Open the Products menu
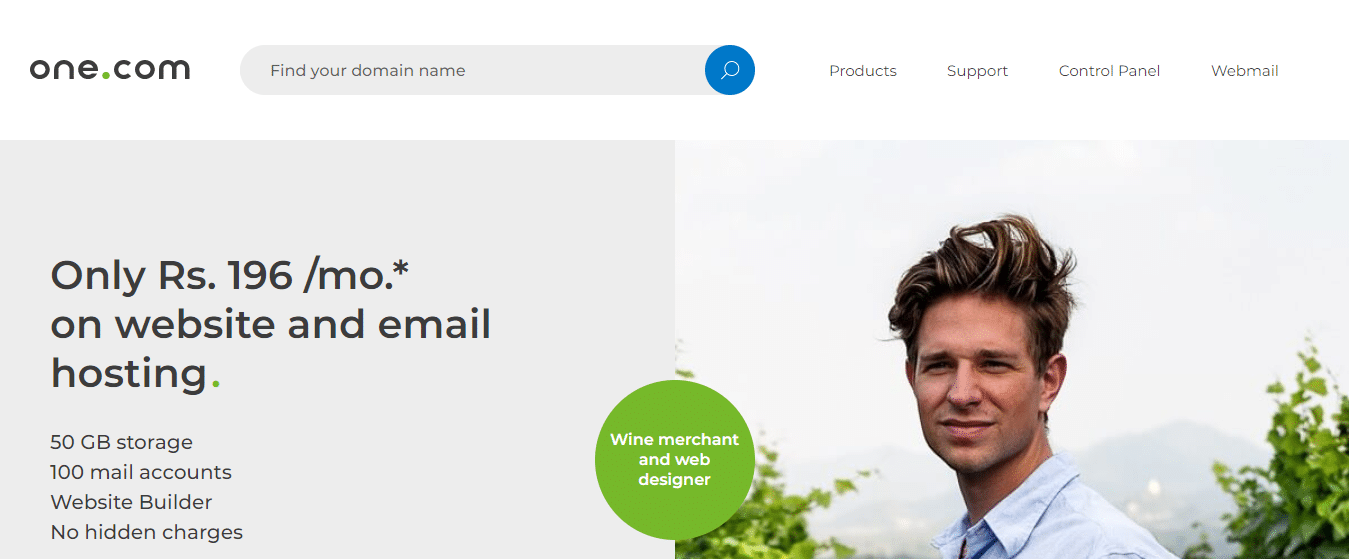The image size is (1349, 559). tap(863, 71)
